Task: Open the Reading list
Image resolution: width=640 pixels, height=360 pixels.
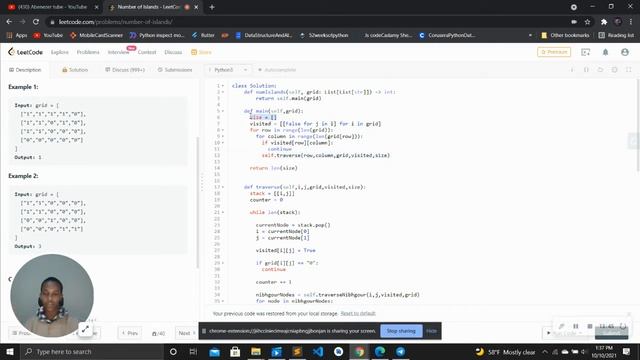Action: coord(616,35)
